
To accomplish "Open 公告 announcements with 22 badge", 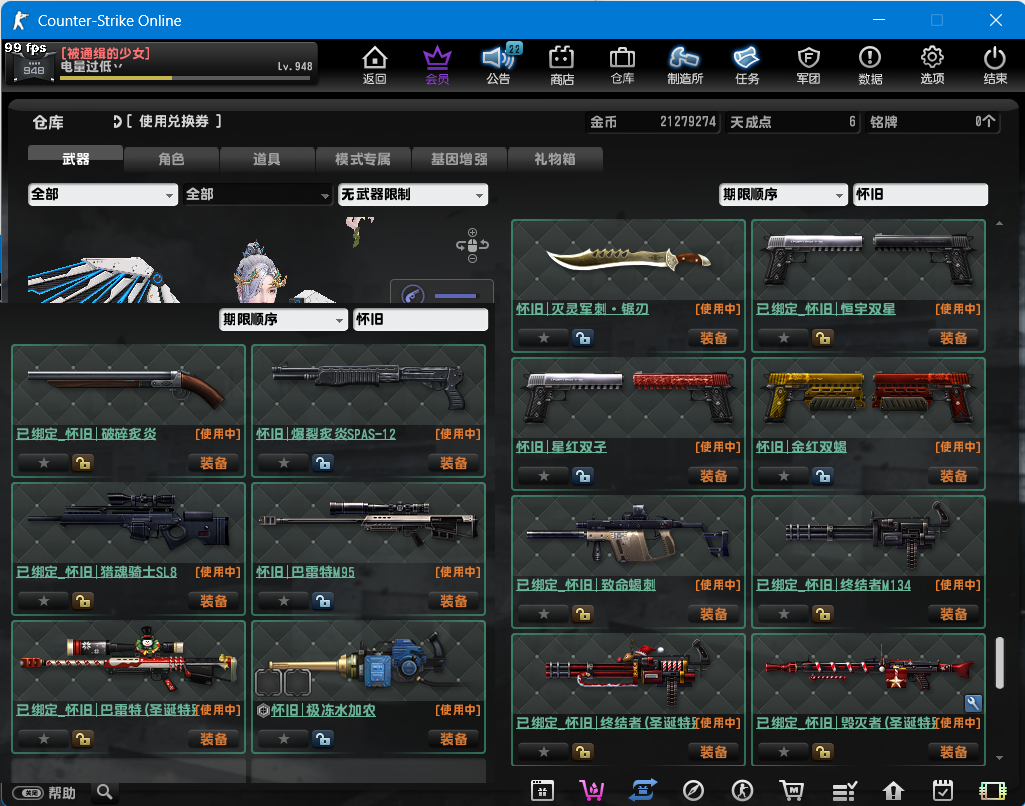I will 499,65.
